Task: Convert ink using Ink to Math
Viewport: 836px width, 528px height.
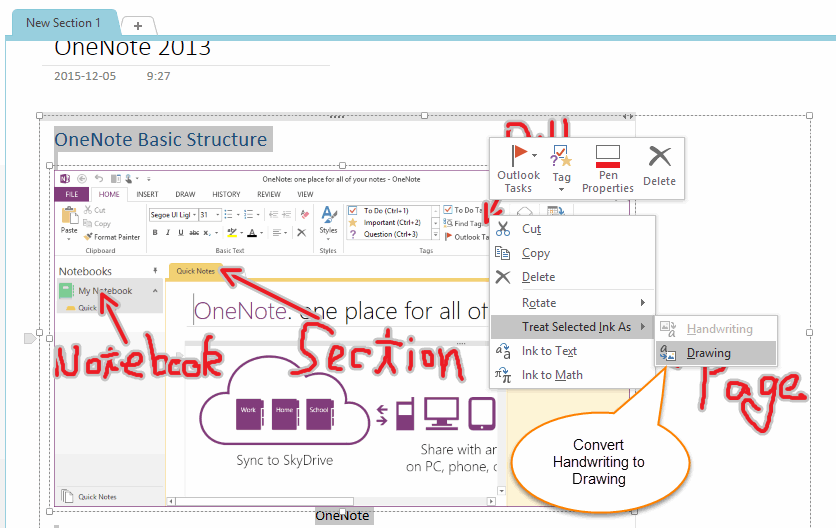Action: coord(552,375)
